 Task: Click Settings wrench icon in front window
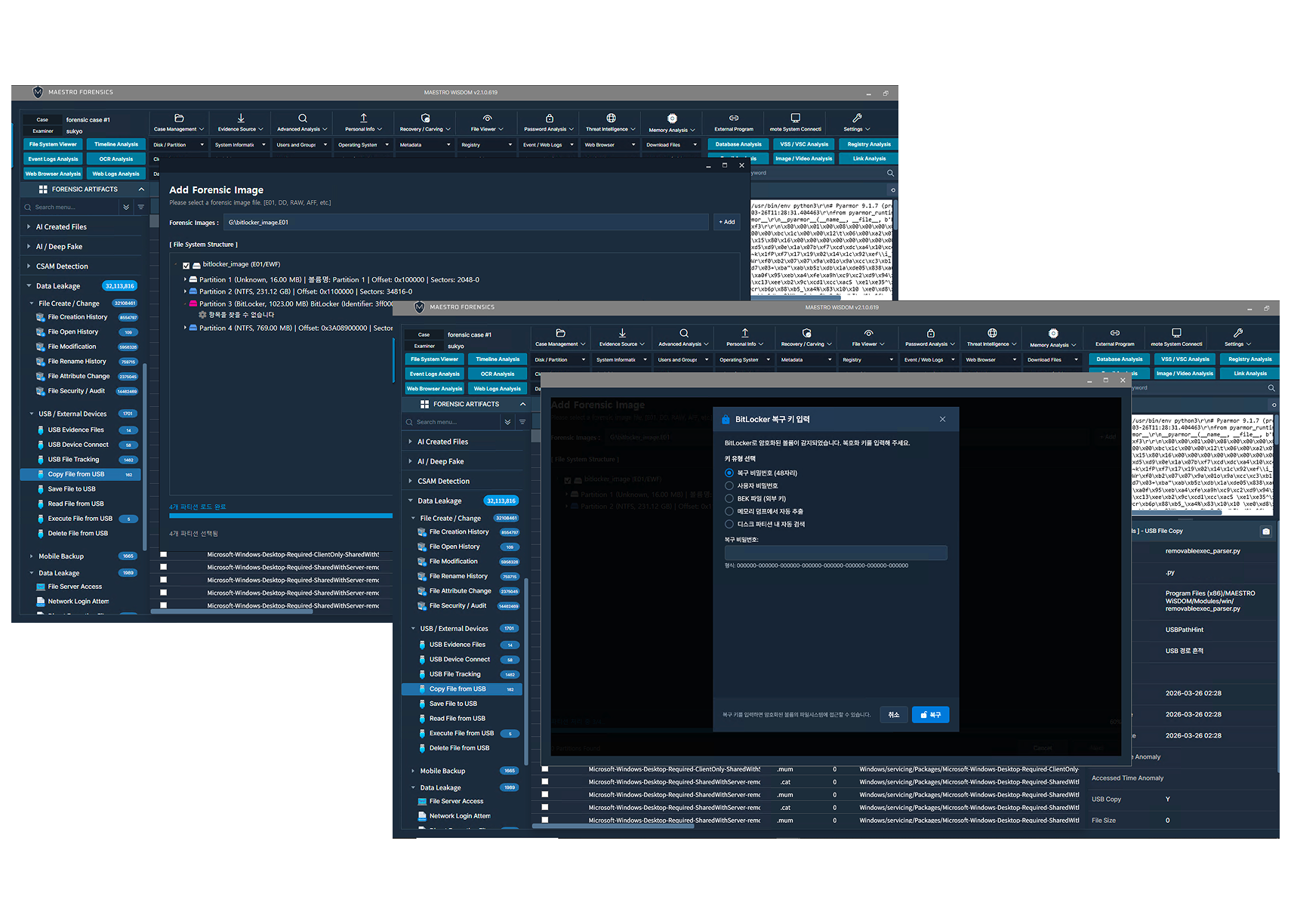pyautogui.click(x=1238, y=333)
